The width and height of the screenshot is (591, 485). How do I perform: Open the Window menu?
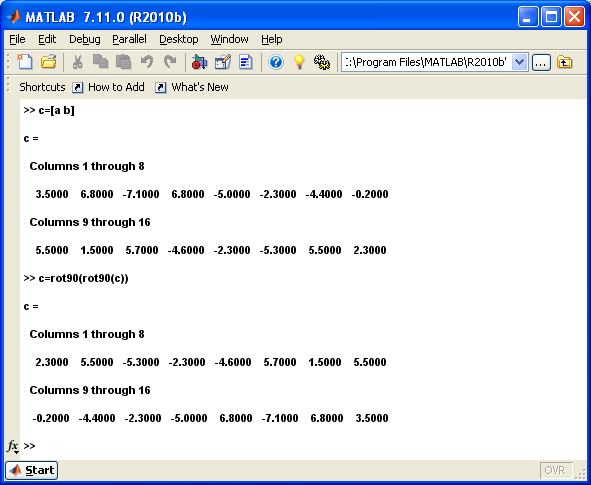[x=229, y=39]
